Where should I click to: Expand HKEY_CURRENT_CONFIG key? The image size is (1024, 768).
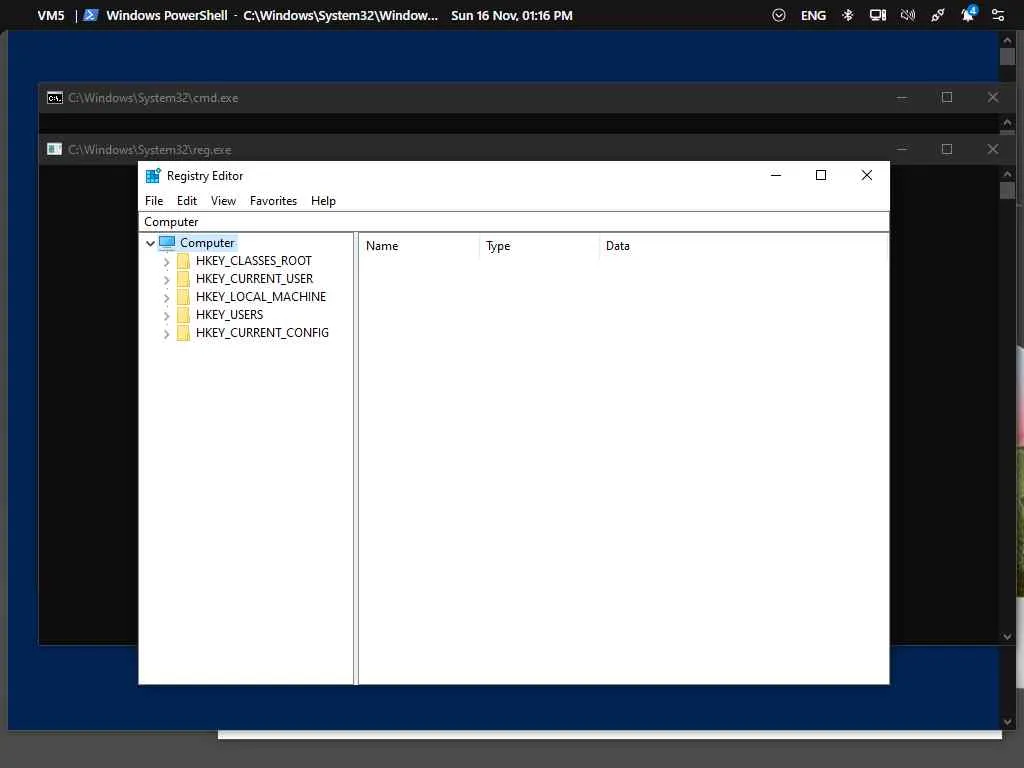coord(167,334)
